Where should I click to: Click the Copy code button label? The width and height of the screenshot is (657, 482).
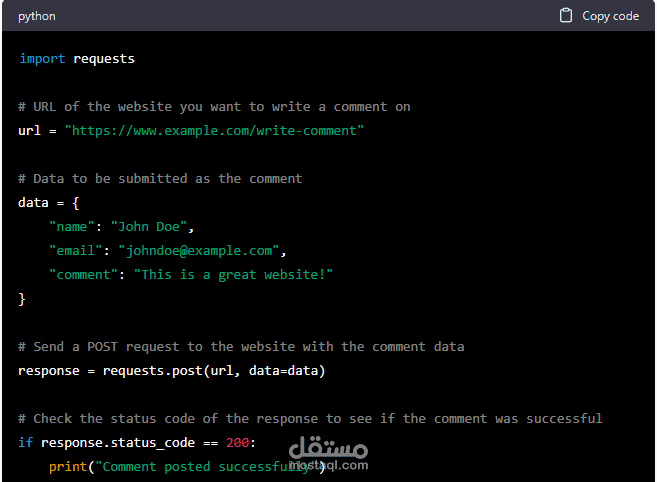click(x=610, y=16)
